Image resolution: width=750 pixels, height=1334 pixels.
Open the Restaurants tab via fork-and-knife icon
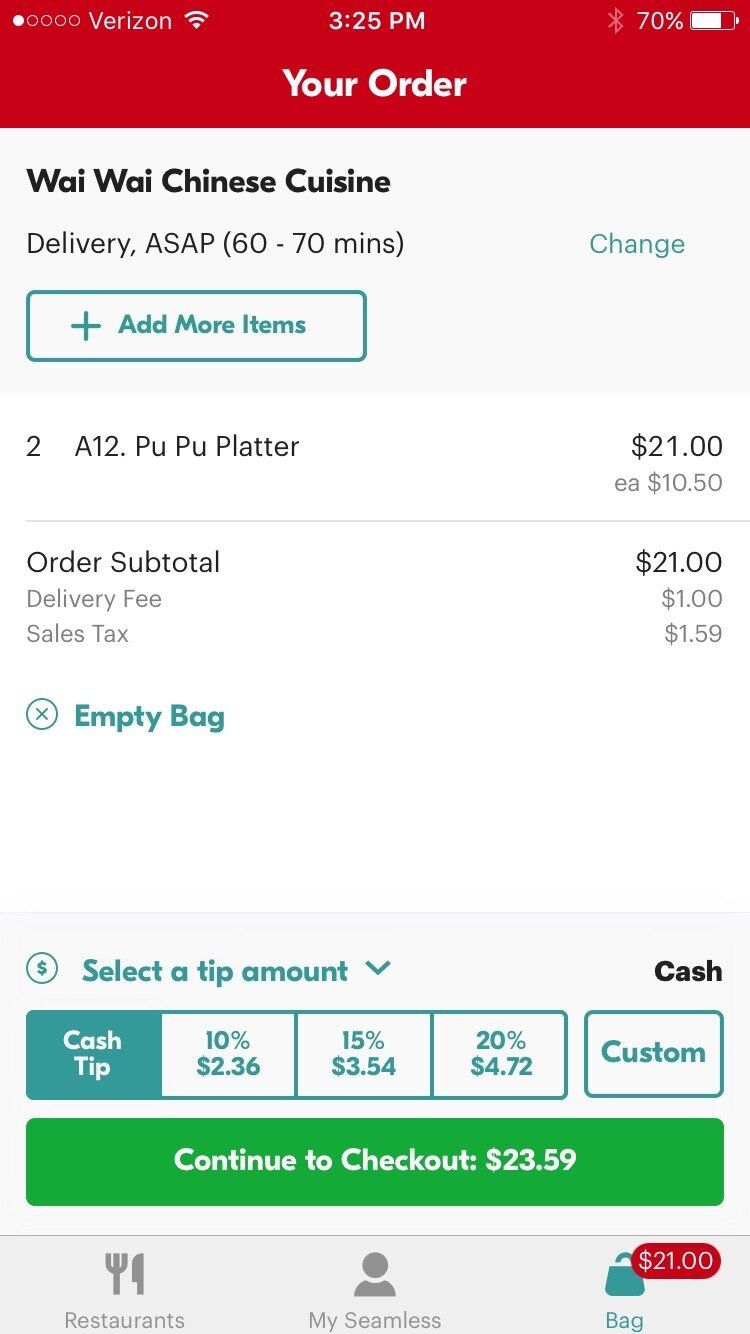pos(124,1271)
